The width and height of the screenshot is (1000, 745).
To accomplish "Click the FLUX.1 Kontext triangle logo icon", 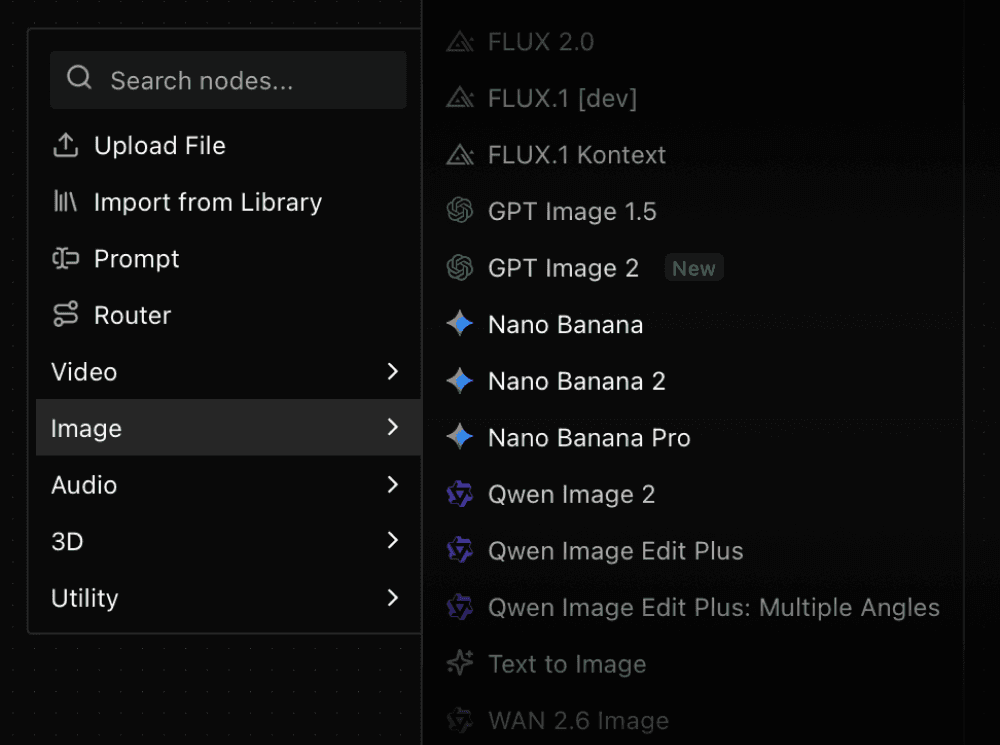I will click(x=460, y=155).
